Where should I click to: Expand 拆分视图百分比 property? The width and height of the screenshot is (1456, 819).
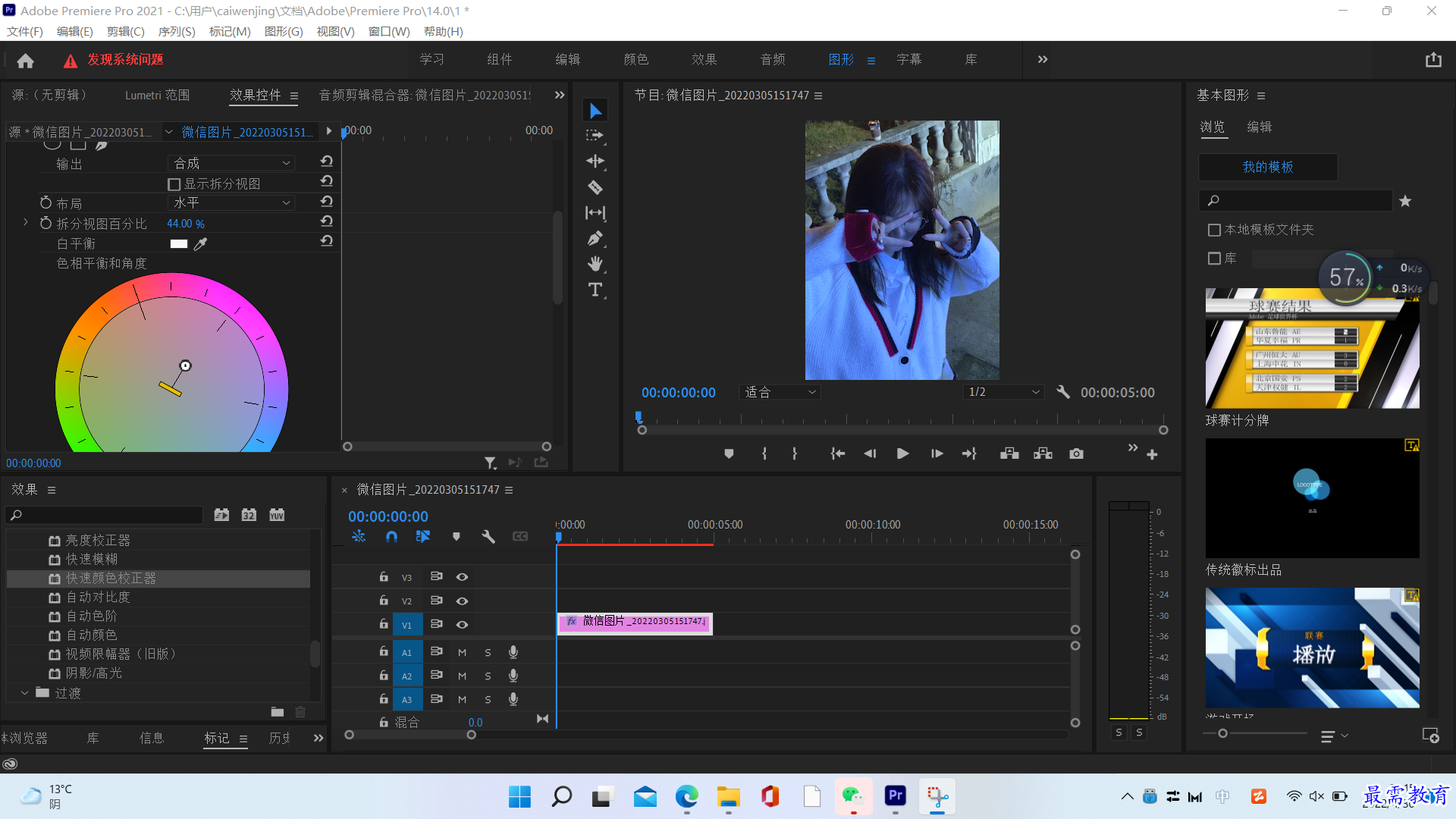click(25, 223)
